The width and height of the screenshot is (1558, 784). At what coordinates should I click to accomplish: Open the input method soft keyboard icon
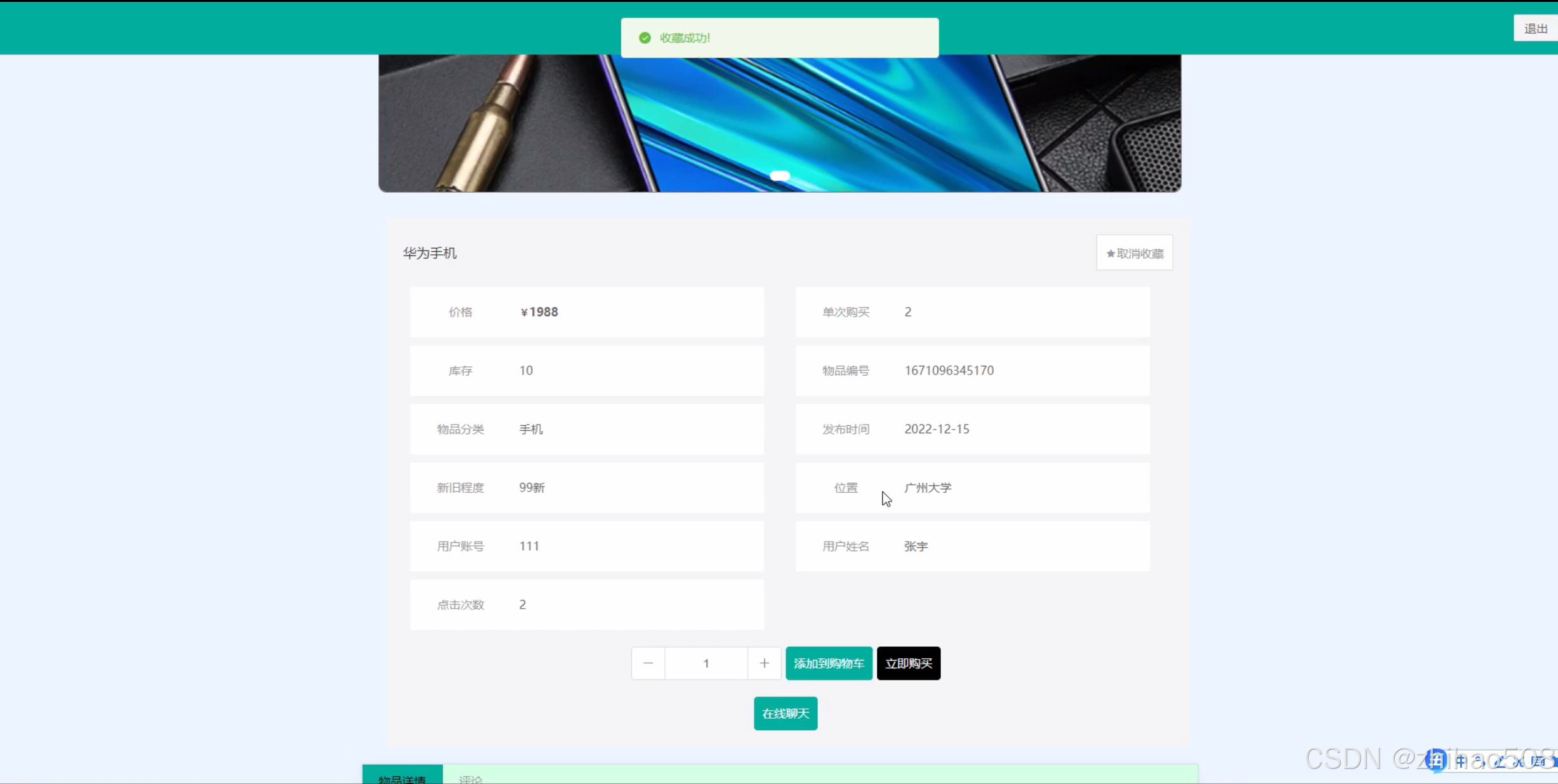click(1537, 761)
